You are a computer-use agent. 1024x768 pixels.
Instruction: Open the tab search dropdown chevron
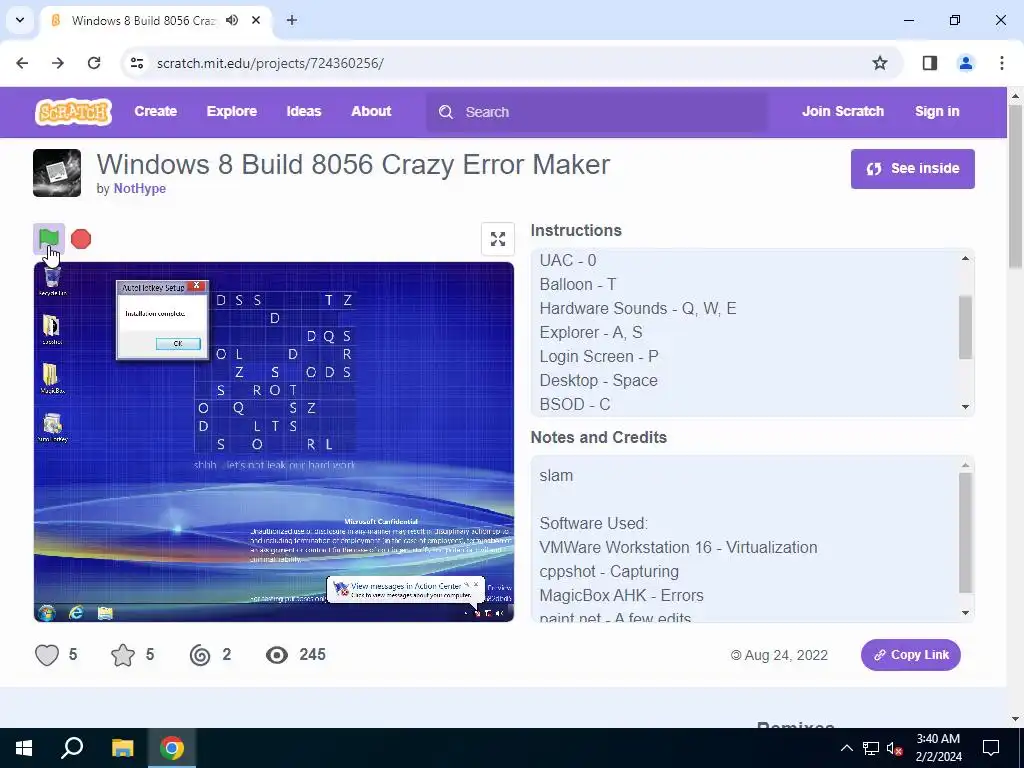point(20,20)
